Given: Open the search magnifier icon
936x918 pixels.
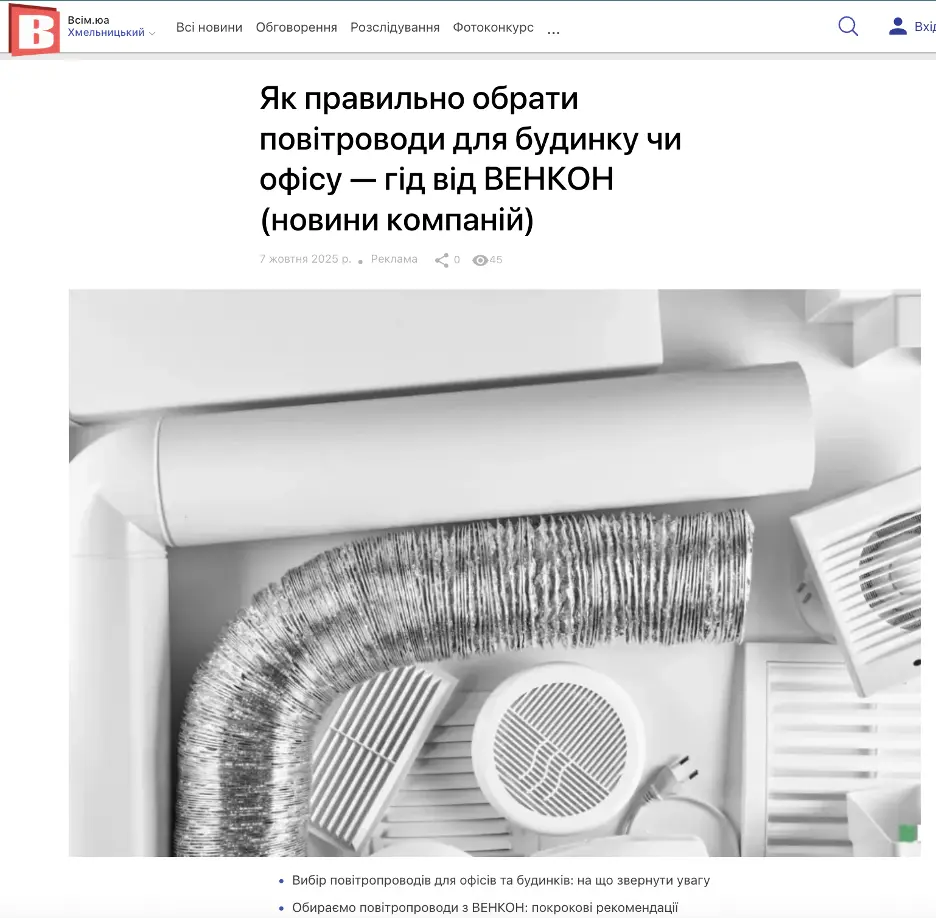Looking at the screenshot, I should click(x=848, y=26).
